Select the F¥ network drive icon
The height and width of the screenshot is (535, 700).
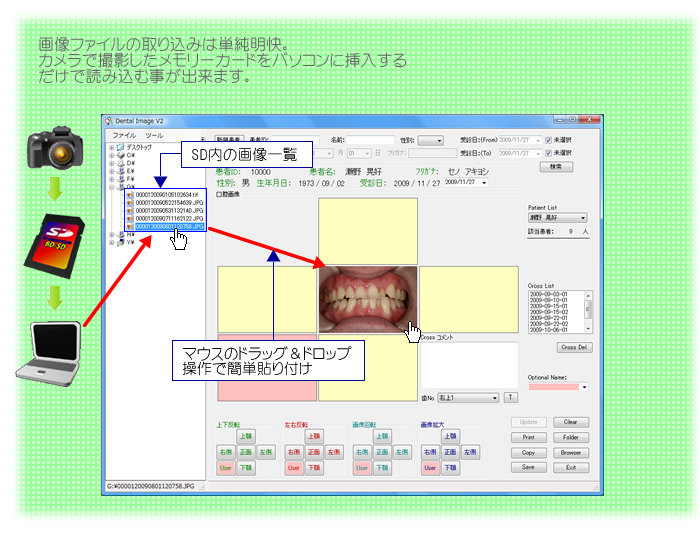(120, 179)
